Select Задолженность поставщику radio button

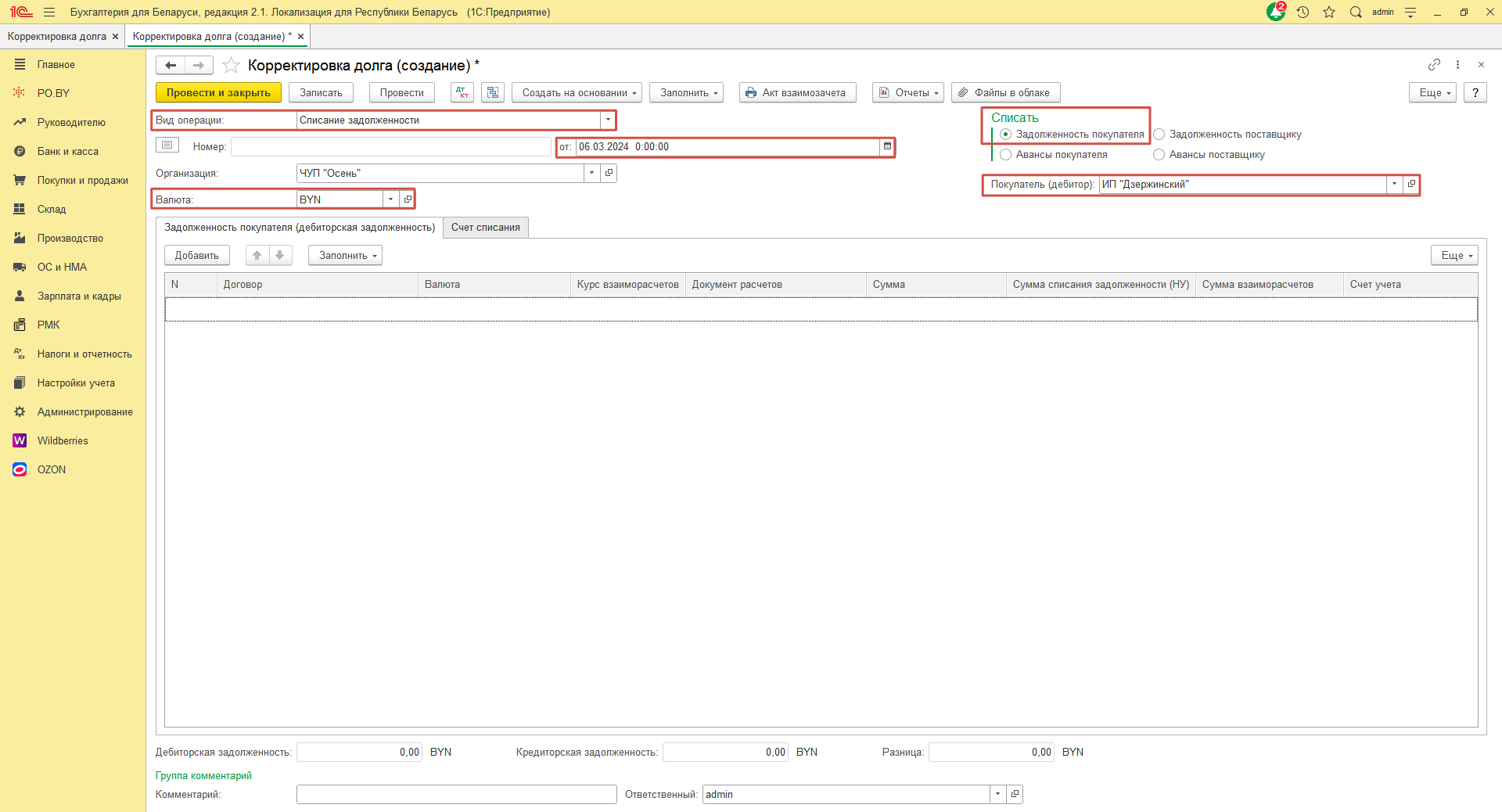click(1159, 135)
